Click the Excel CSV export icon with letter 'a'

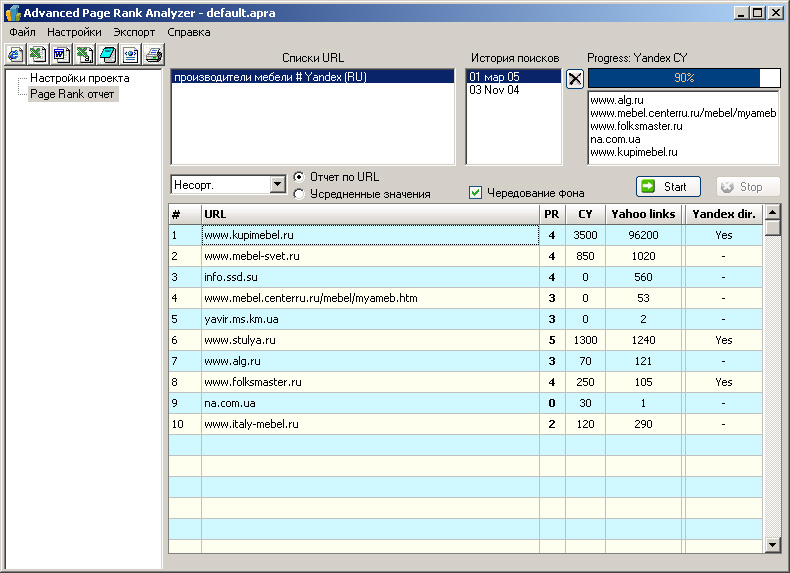point(85,54)
